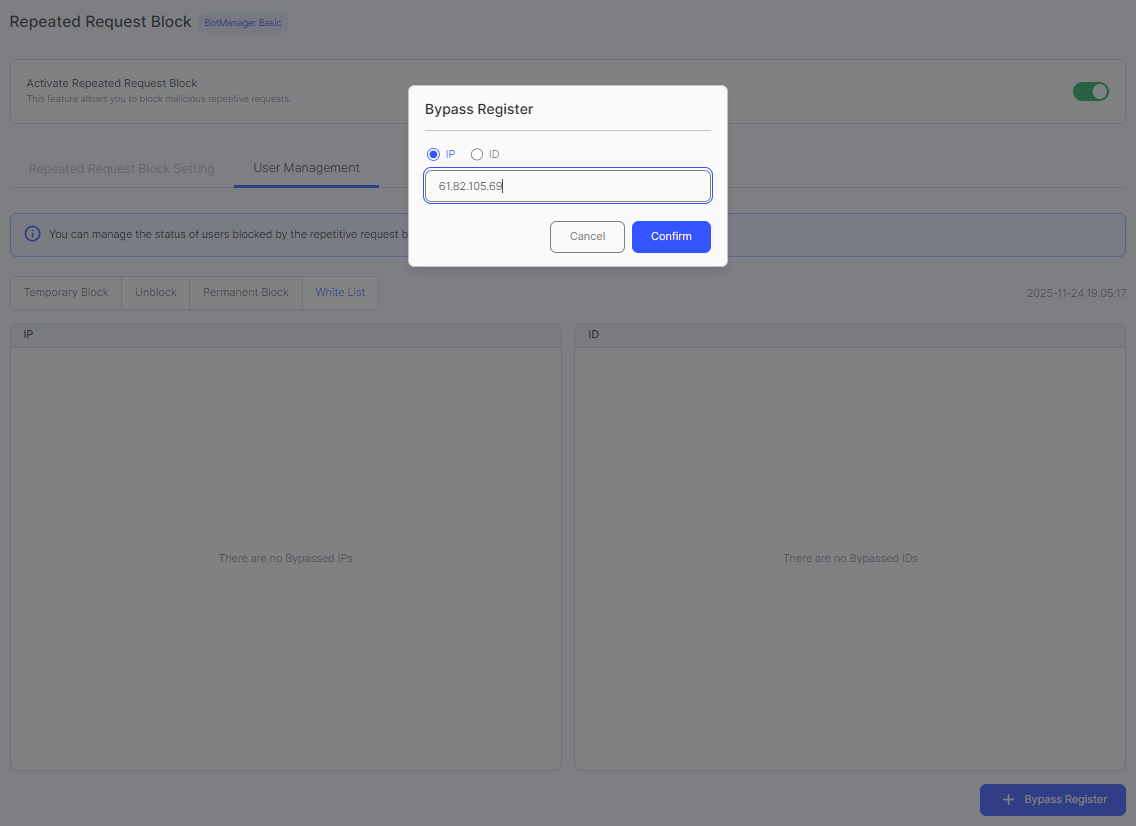This screenshot has height=826, width=1136.
Task: Click the IP address input field
Action: point(567,186)
